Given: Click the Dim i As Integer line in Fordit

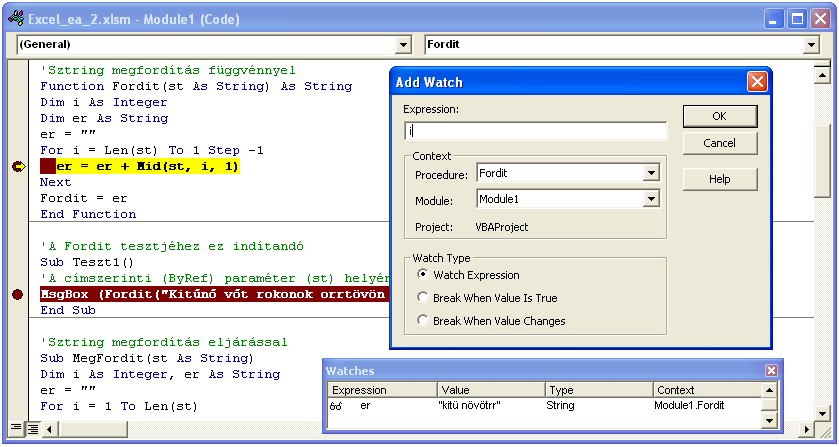Looking at the screenshot, I should [x=104, y=102].
